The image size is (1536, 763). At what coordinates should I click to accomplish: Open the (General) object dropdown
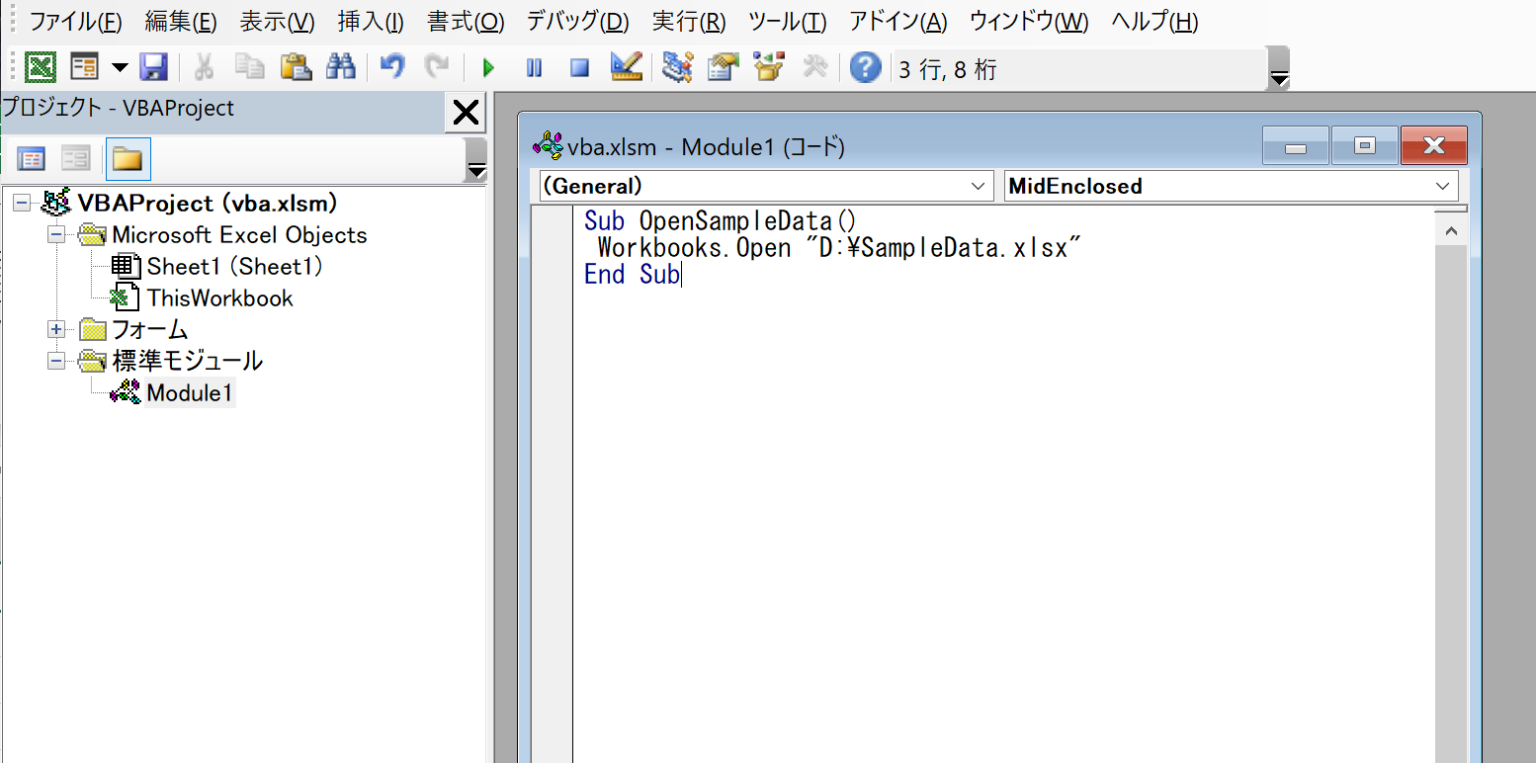tap(978, 186)
